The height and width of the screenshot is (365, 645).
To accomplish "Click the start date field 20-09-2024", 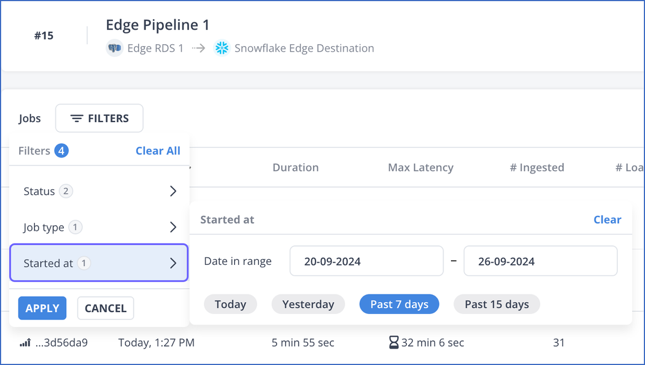I will click(x=367, y=261).
